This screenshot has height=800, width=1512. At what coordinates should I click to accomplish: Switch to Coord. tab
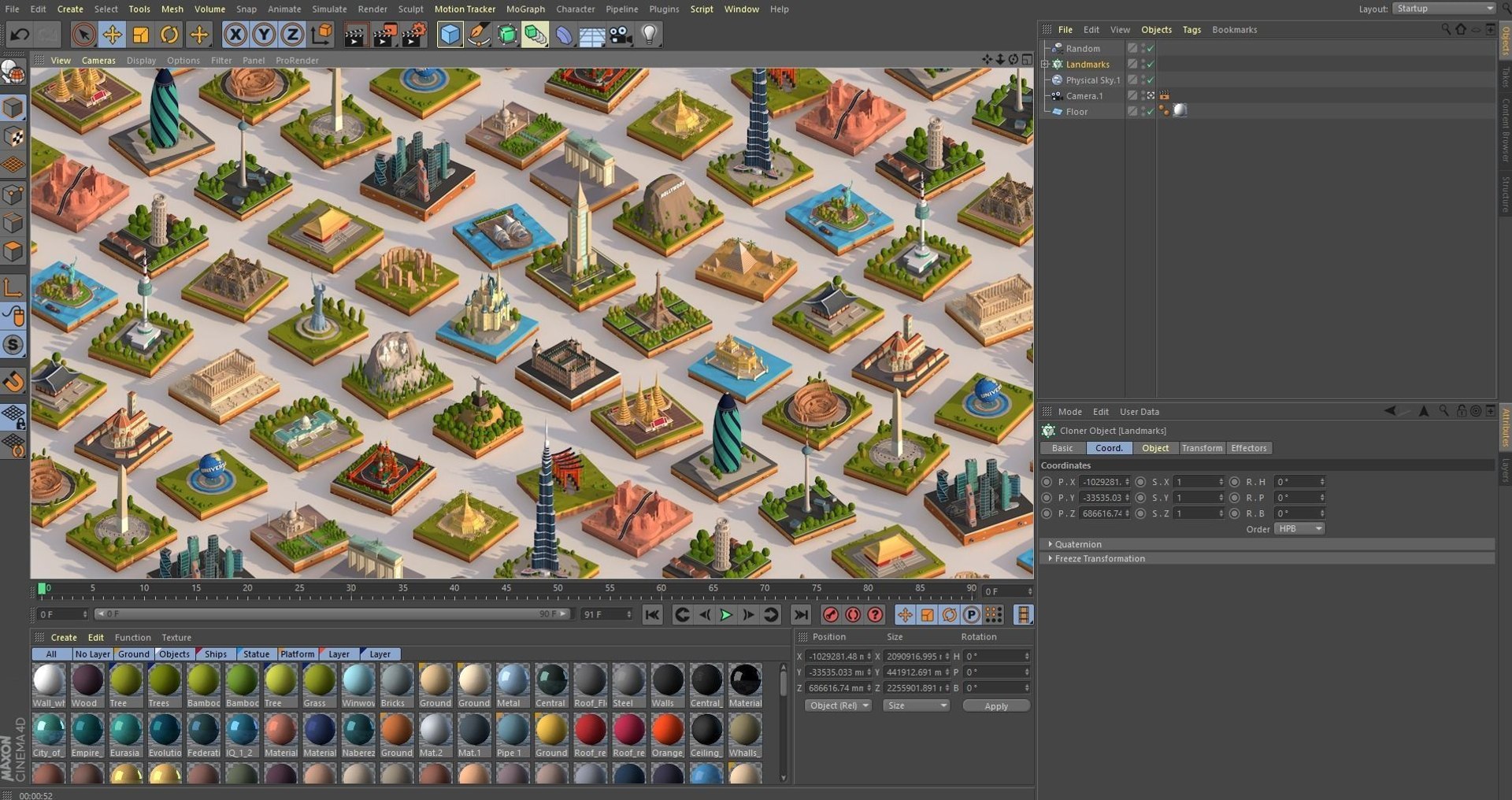[1109, 448]
